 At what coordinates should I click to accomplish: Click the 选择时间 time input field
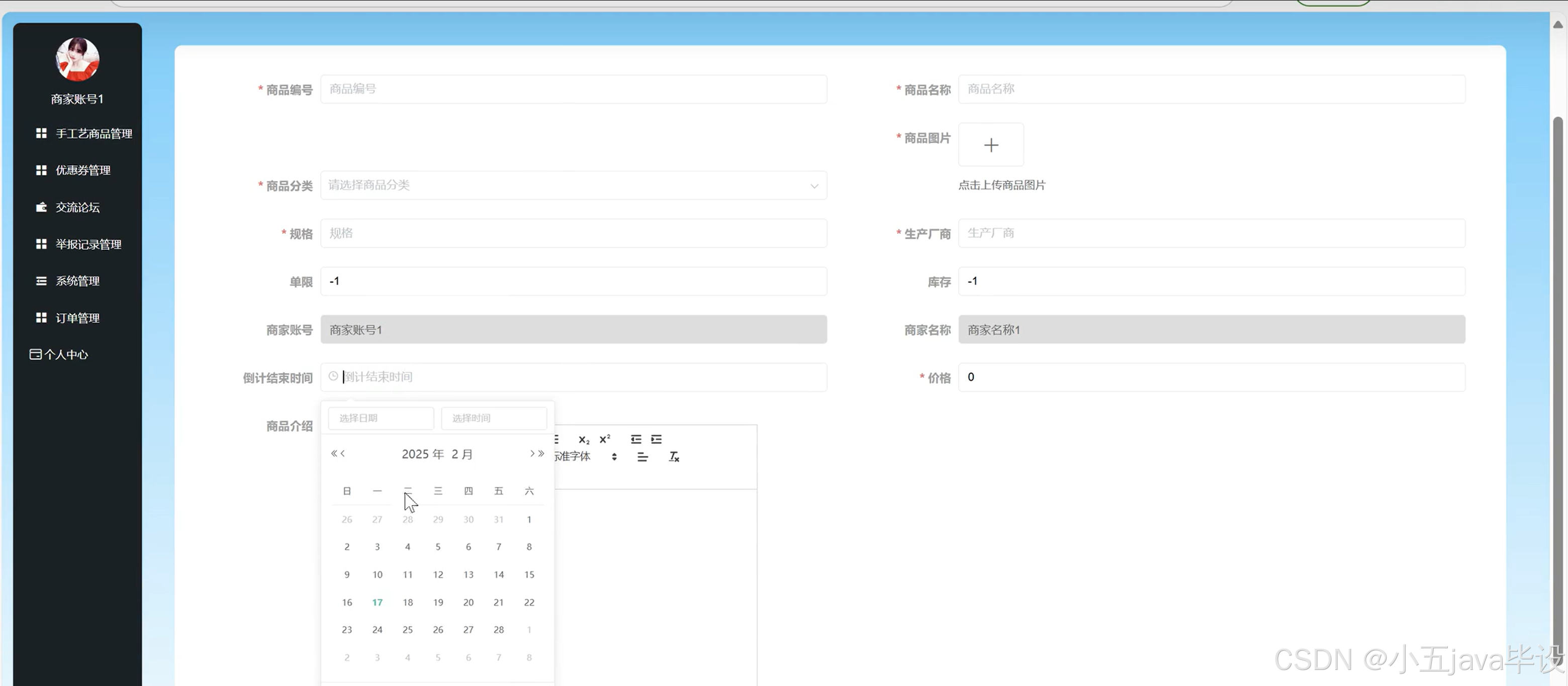tap(494, 418)
